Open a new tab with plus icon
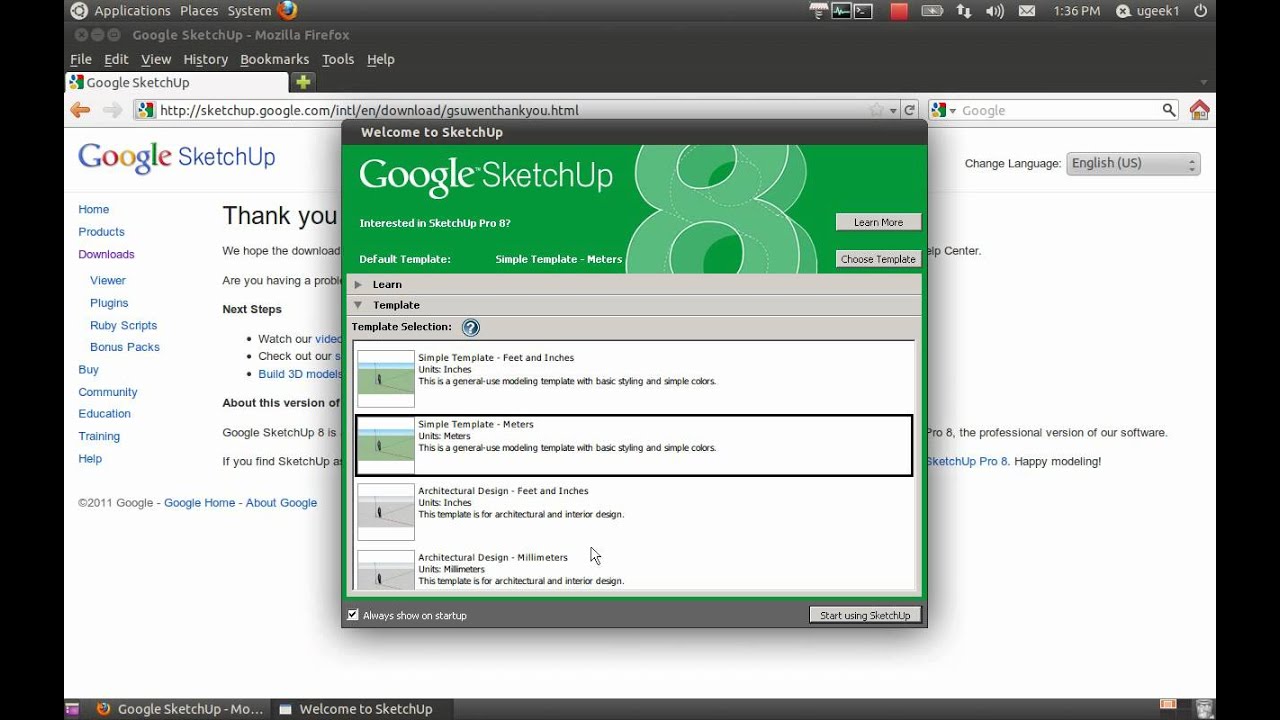This screenshot has width=1280, height=720. tap(303, 82)
